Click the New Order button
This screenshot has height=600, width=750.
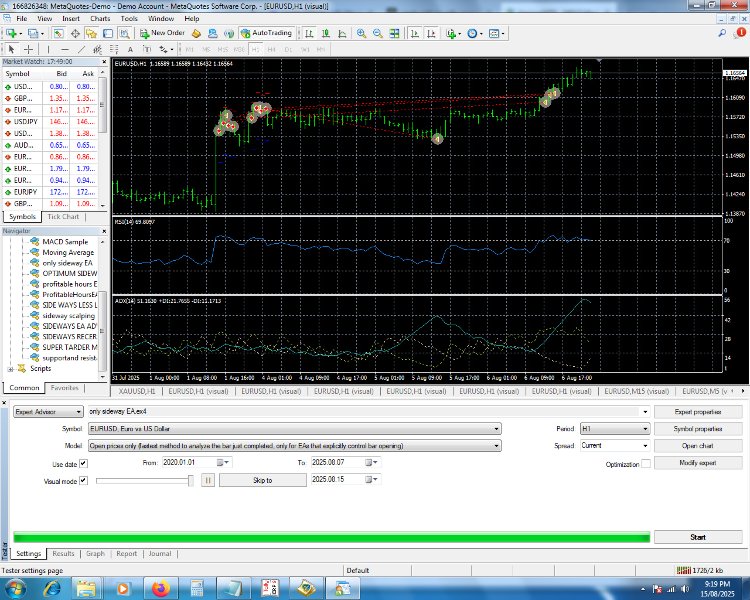point(162,33)
